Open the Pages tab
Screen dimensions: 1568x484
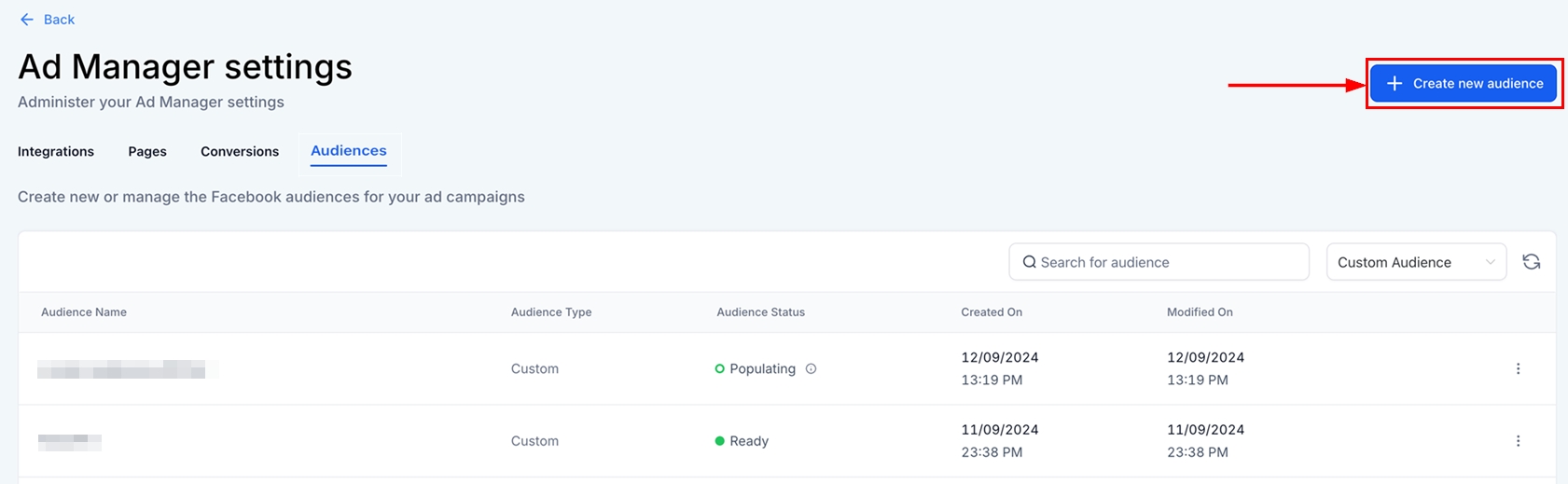(x=147, y=152)
